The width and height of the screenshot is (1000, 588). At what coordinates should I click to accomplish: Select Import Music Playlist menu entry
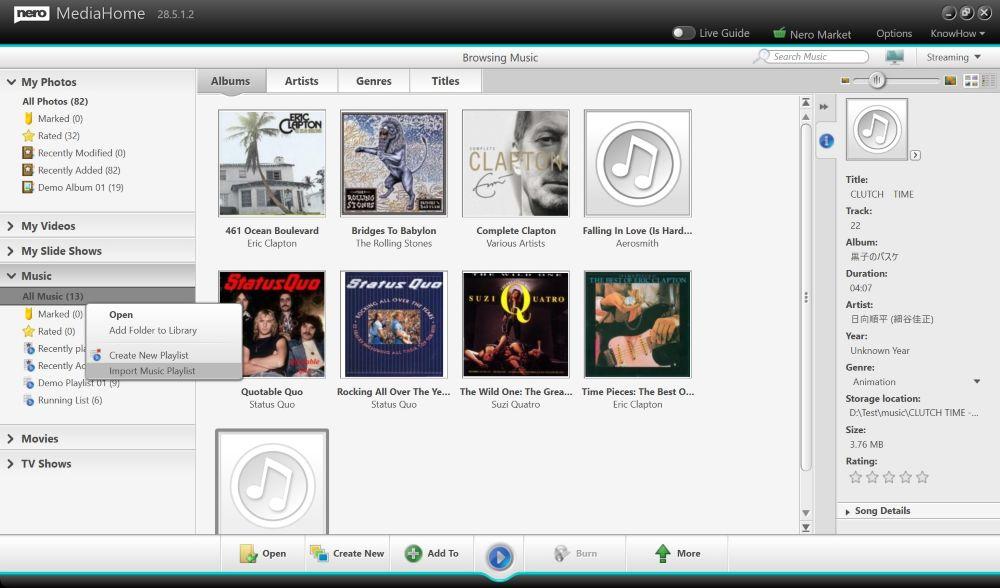tap(163, 371)
